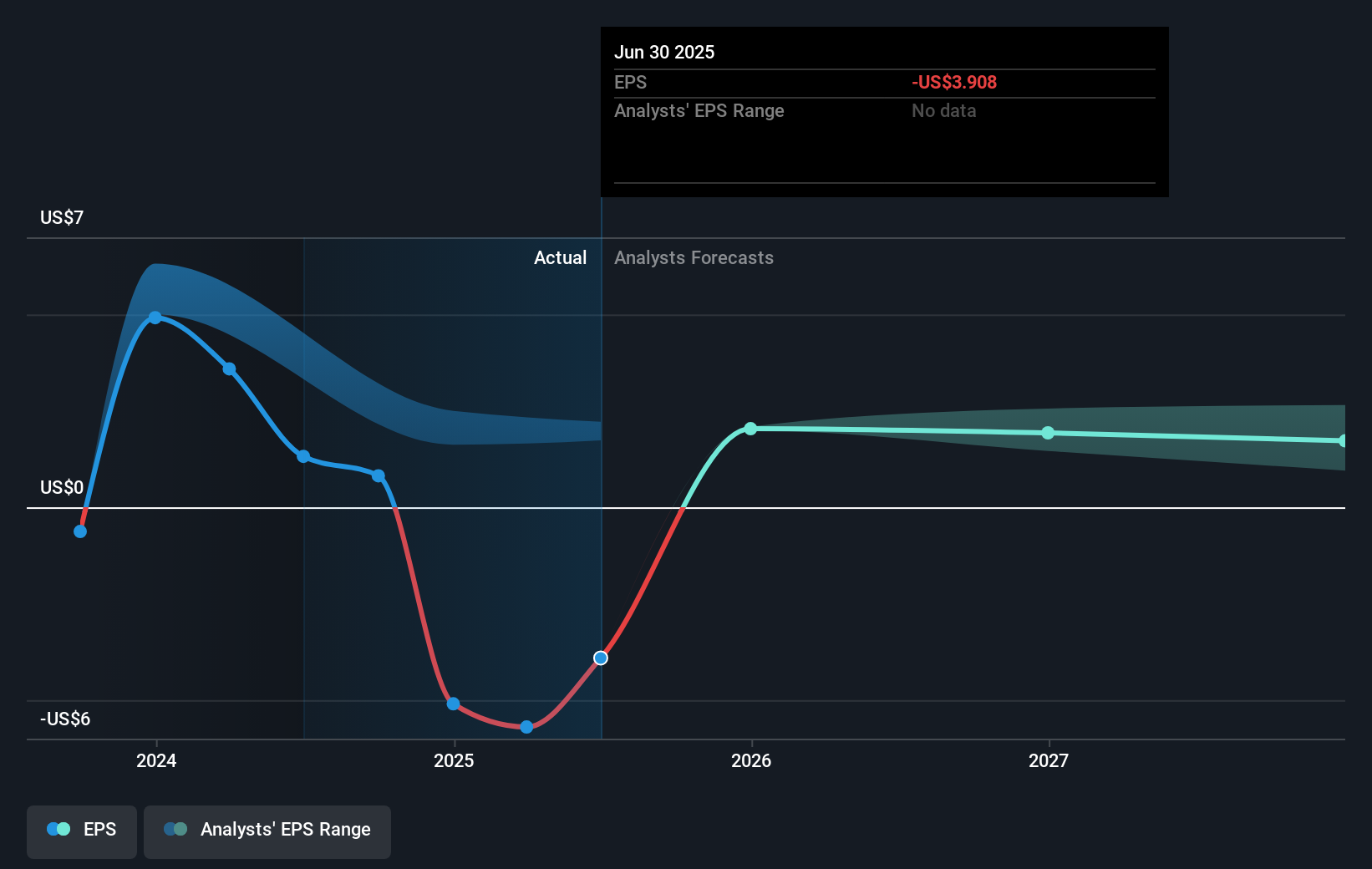This screenshot has width=1372, height=869.
Task: Switch to the Actual section of the chart
Action: (x=560, y=257)
